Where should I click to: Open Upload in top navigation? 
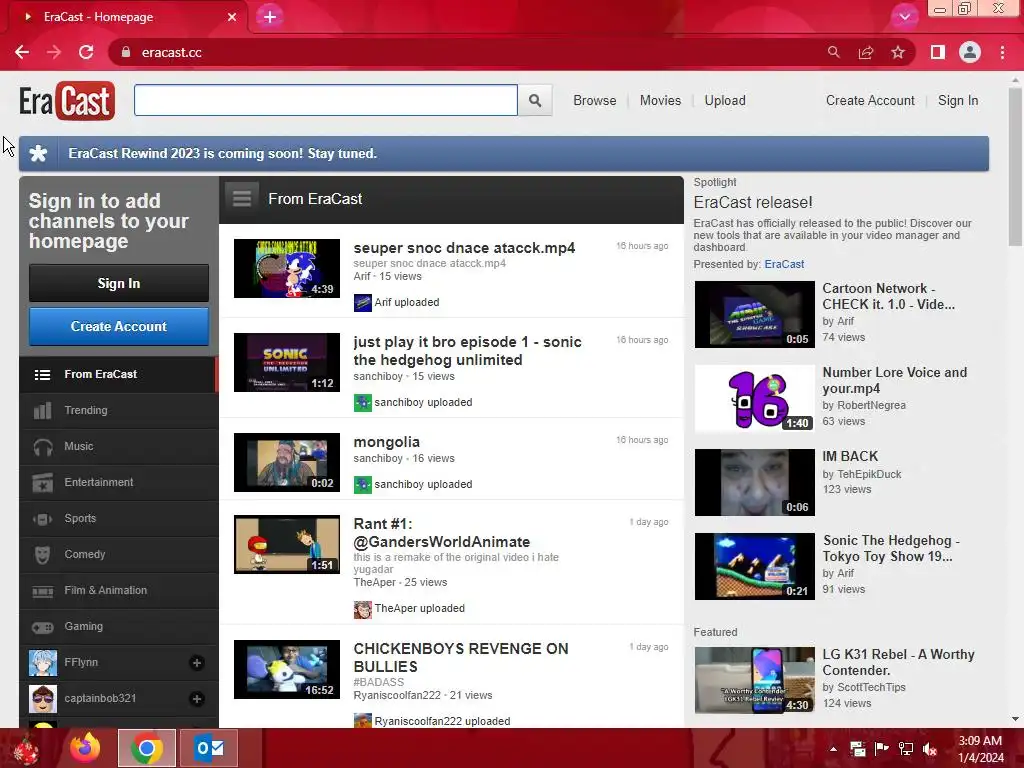tap(725, 101)
